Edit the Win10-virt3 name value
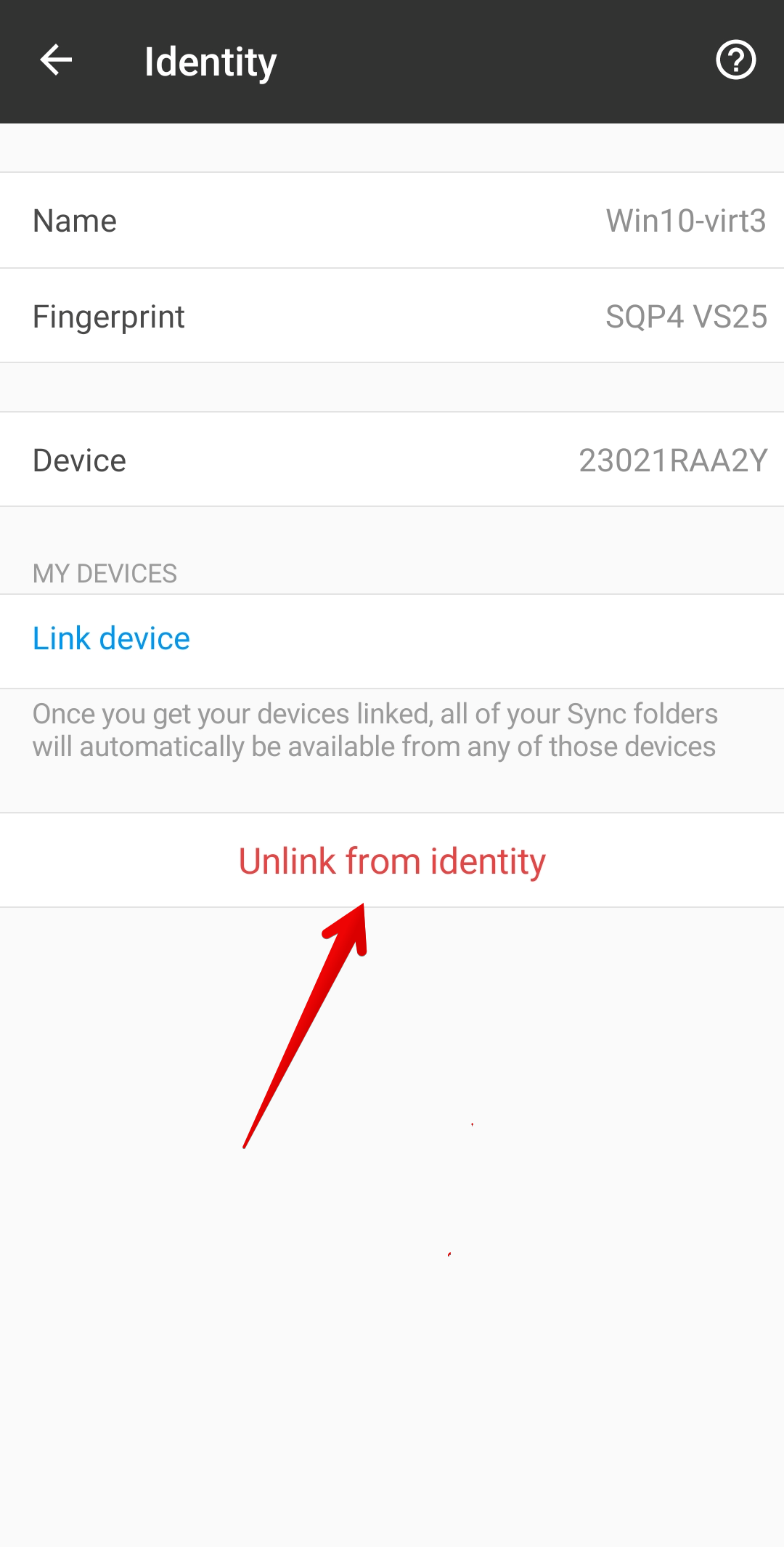 click(686, 221)
